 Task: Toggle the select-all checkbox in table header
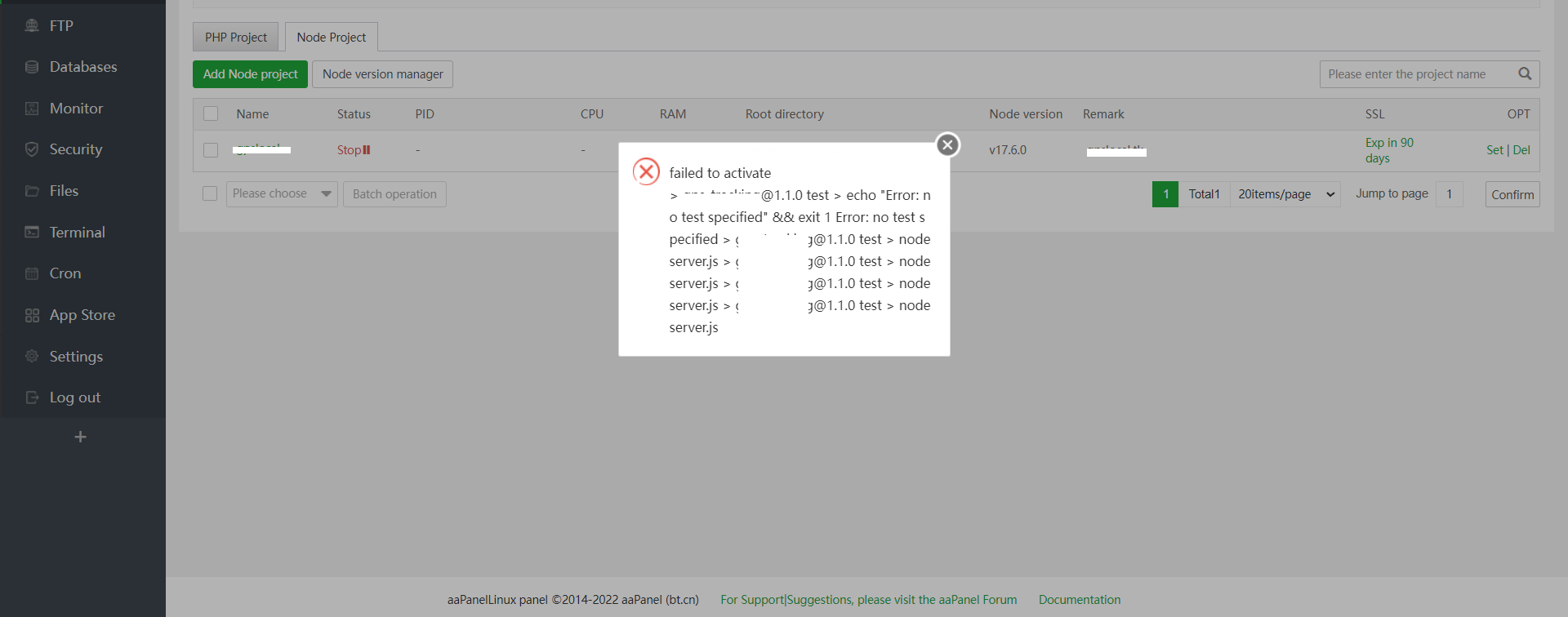(211, 114)
